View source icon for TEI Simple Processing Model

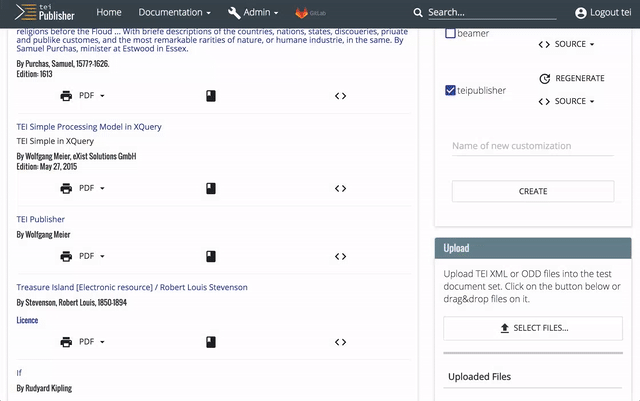[340, 189]
